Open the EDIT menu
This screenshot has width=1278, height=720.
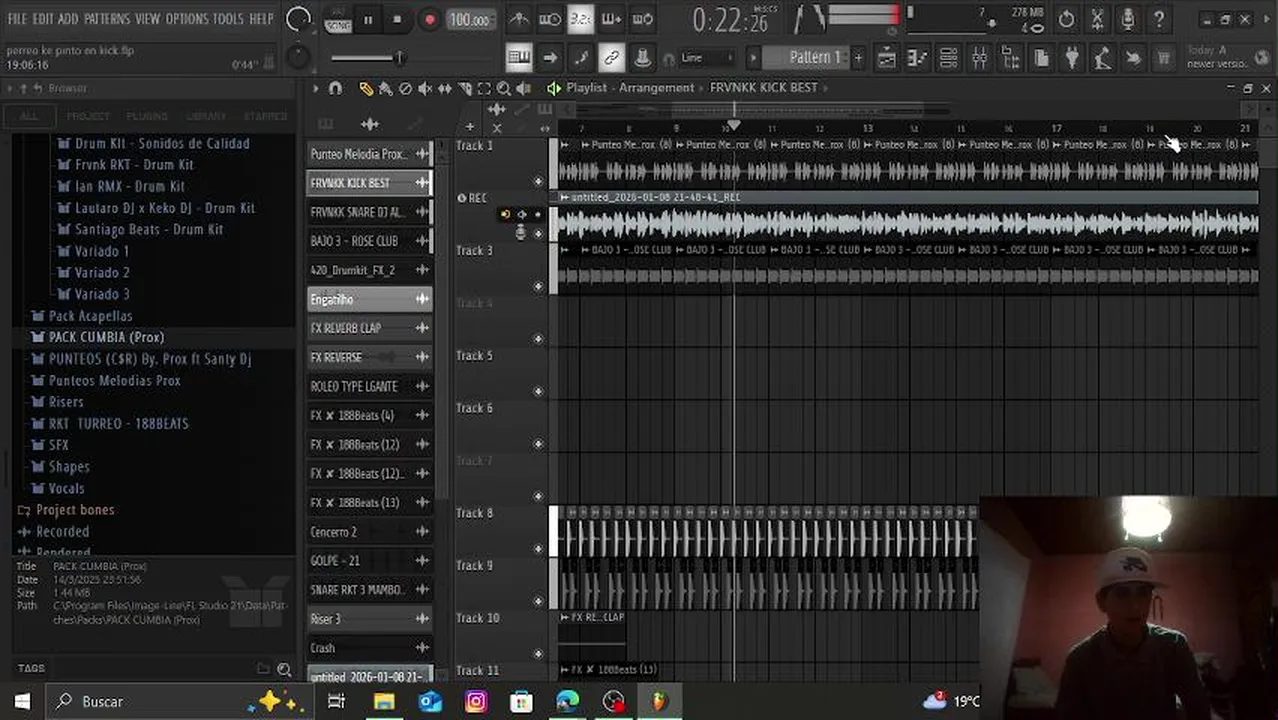42,19
